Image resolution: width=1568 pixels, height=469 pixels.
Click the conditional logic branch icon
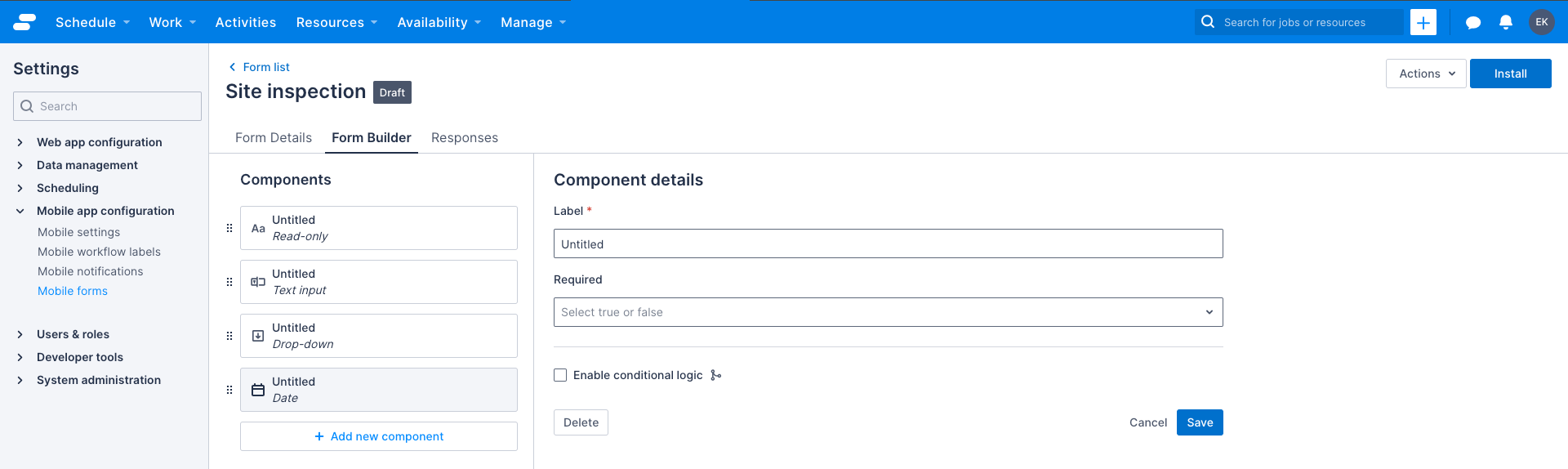point(715,375)
